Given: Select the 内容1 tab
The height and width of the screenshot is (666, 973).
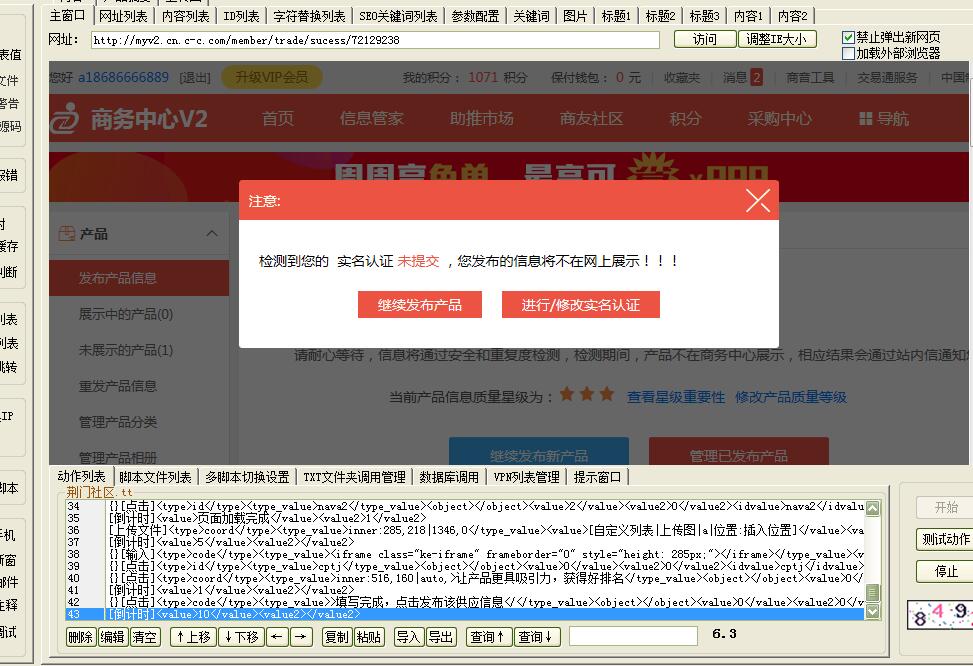Looking at the screenshot, I should point(748,16).
